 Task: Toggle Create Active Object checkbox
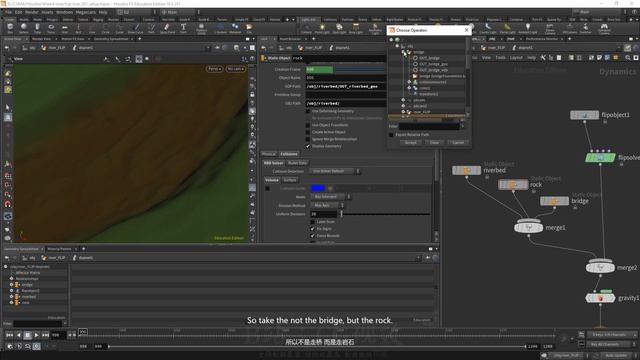308,132
